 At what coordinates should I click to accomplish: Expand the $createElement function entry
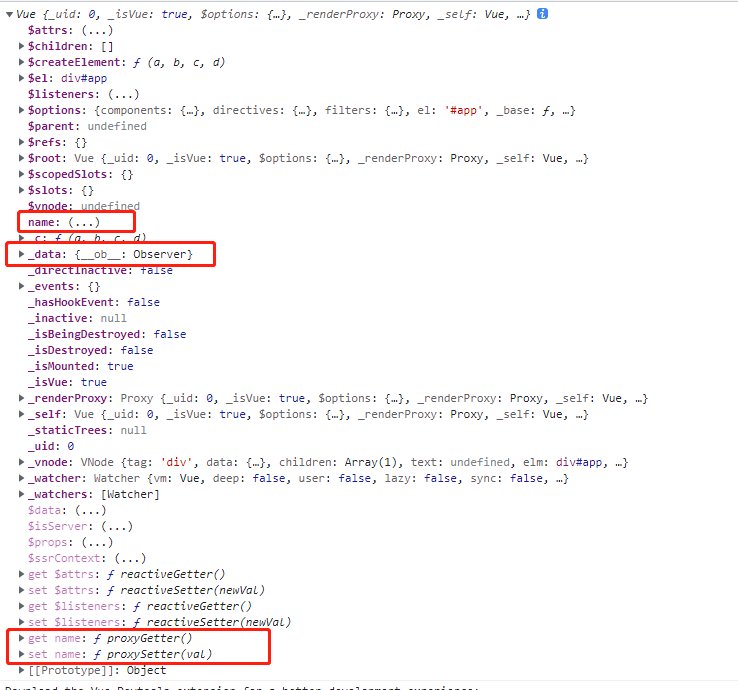(x=22, y=63)
